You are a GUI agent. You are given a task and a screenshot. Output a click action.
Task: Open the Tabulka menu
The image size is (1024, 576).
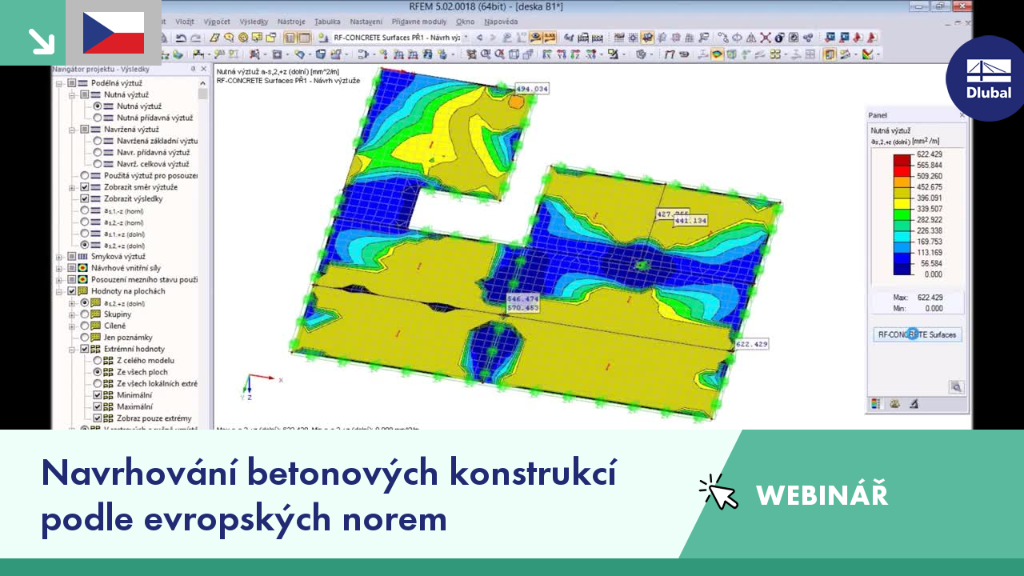click(x=327, y=22)
